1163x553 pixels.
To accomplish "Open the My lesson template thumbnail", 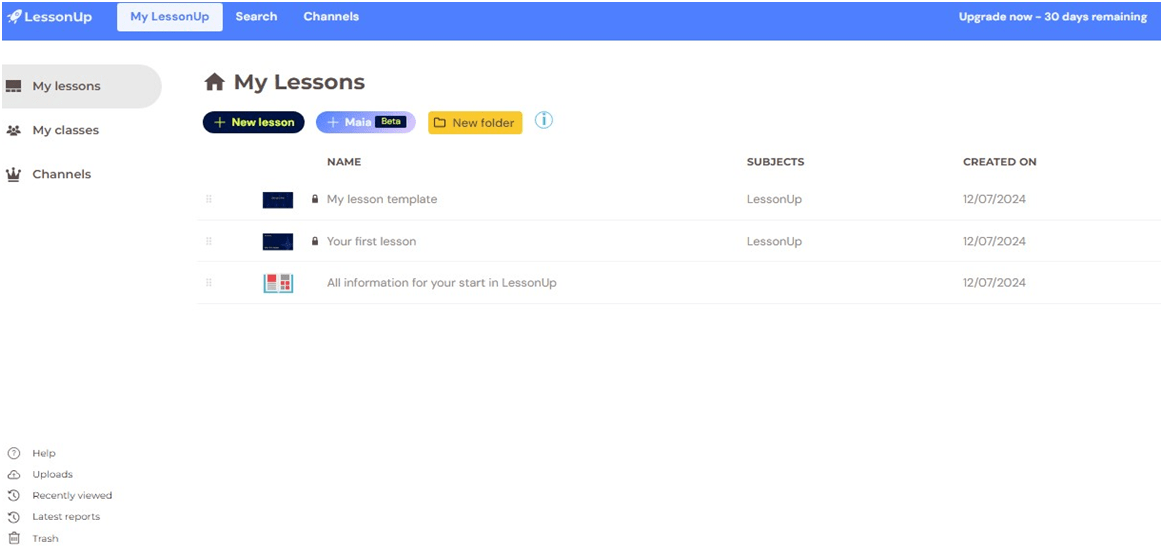I will 278,200.
